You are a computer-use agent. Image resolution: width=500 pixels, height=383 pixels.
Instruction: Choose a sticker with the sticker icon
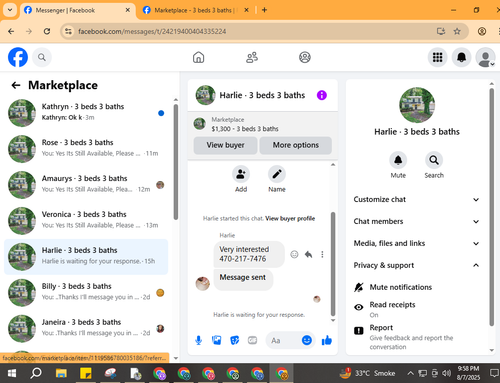tap(235, 340)
